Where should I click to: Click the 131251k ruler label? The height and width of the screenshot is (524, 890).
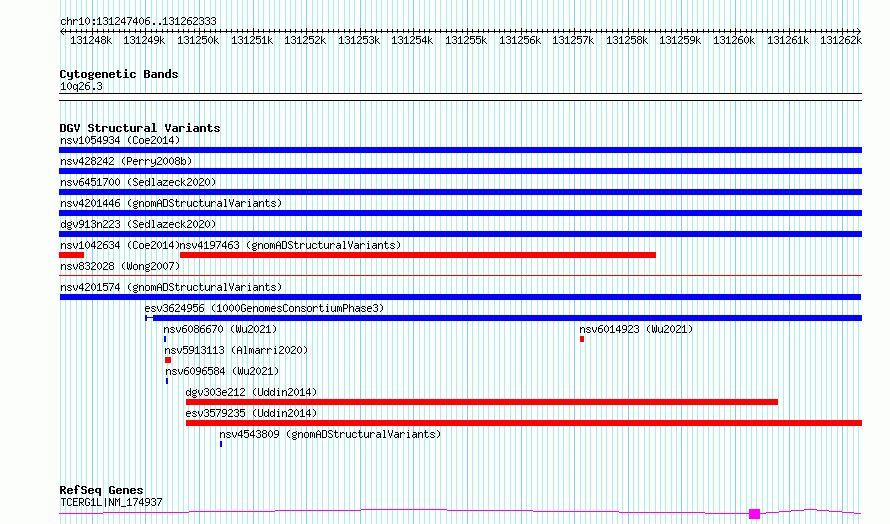(x=252, y=40)
